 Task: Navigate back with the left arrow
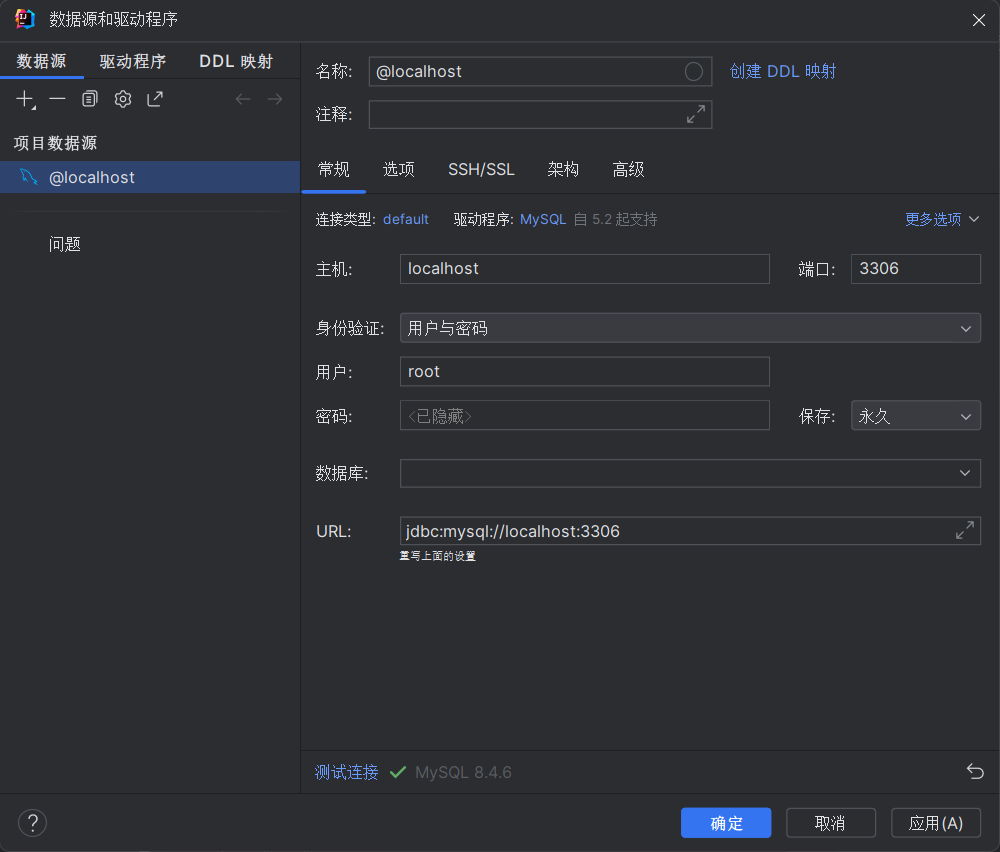point(243,99)
